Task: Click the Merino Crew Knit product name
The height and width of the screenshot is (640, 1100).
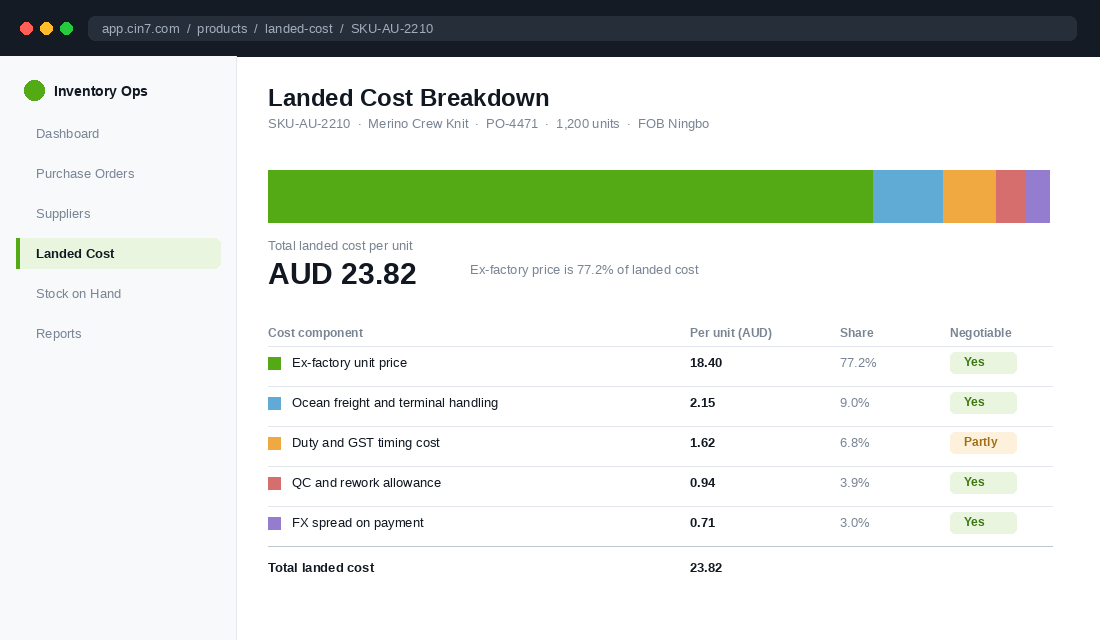Action: 418,124
